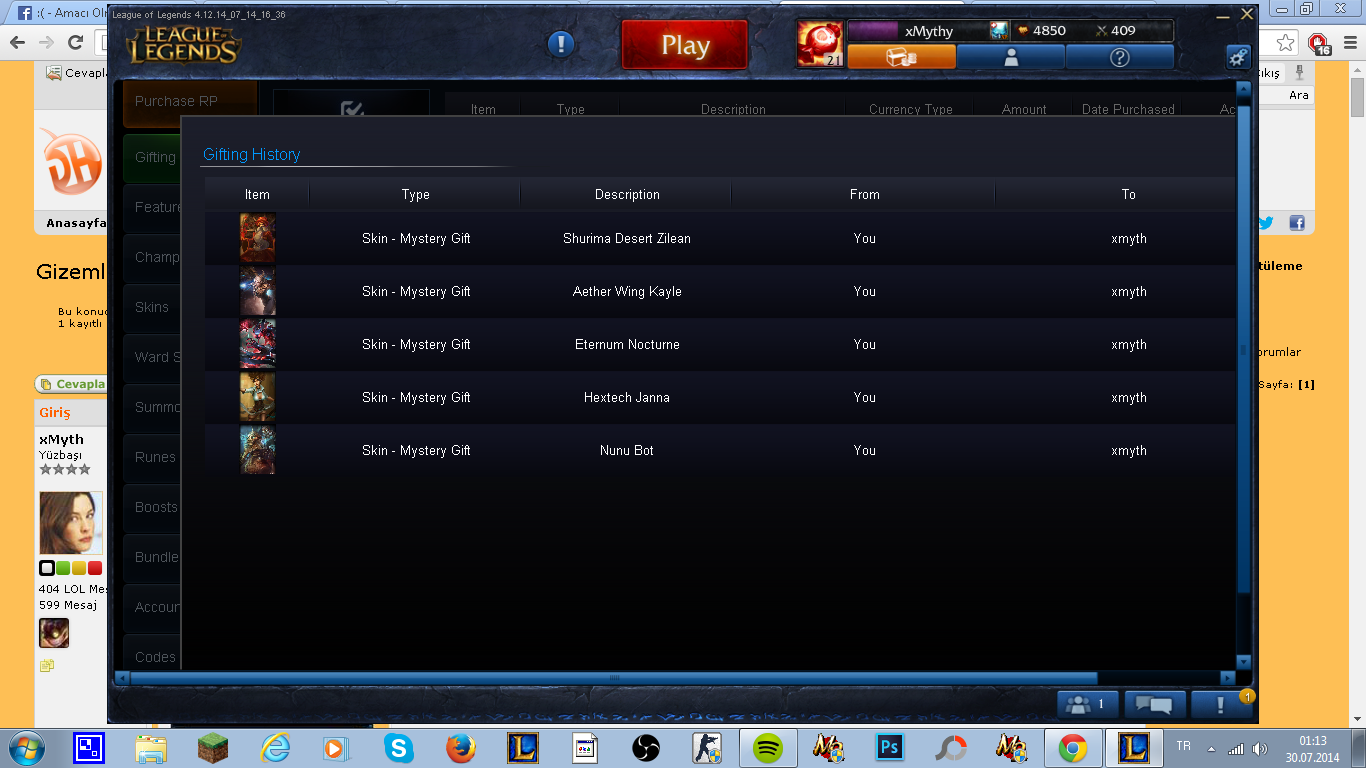
Task: Click the AdBlock extension icon showing 16
Action: (x=1320, y=44)
